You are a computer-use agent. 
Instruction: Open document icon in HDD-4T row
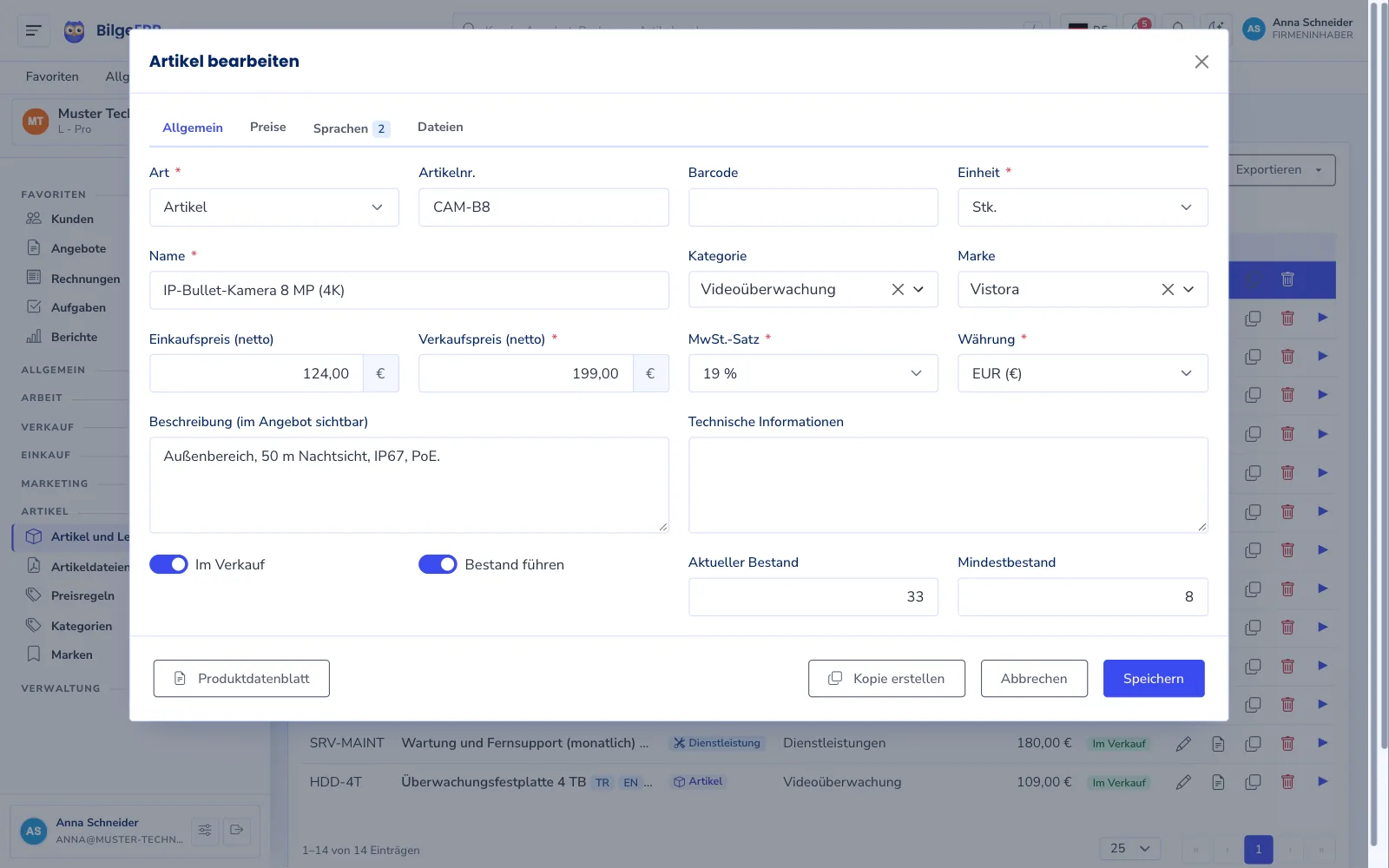coord(1218,782)
